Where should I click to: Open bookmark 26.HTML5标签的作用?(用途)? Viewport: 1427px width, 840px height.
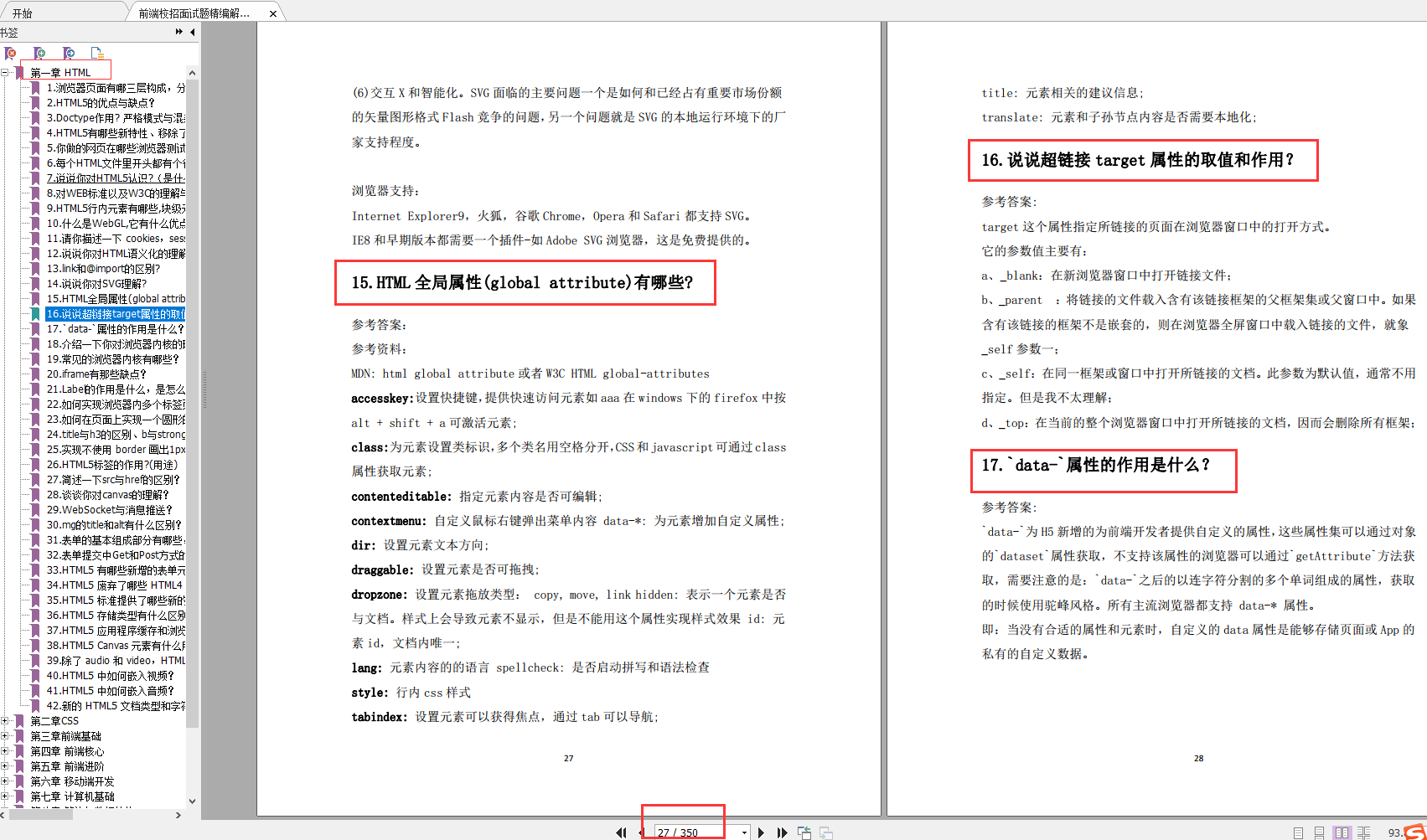tap(112, 465)
